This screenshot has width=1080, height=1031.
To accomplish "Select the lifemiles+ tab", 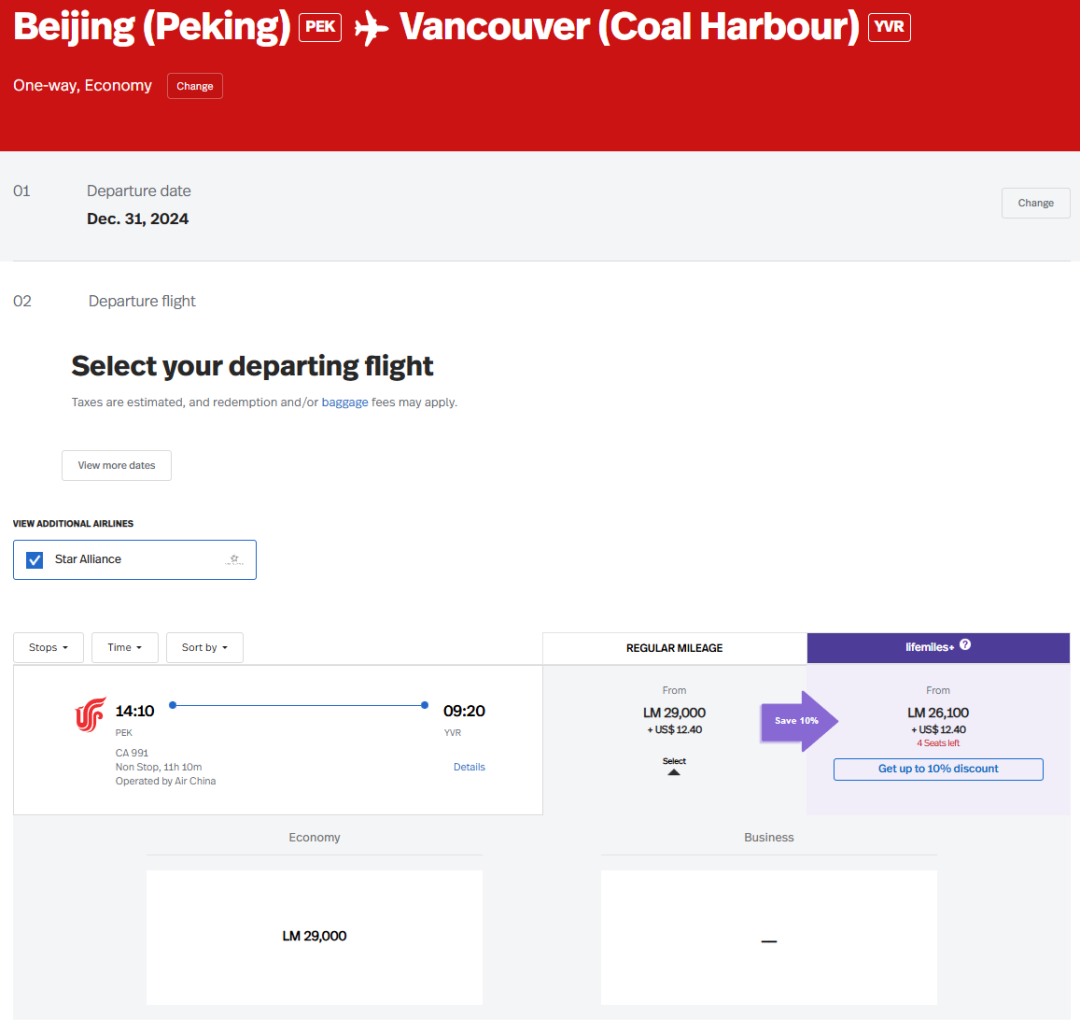I will pos(938,647).
